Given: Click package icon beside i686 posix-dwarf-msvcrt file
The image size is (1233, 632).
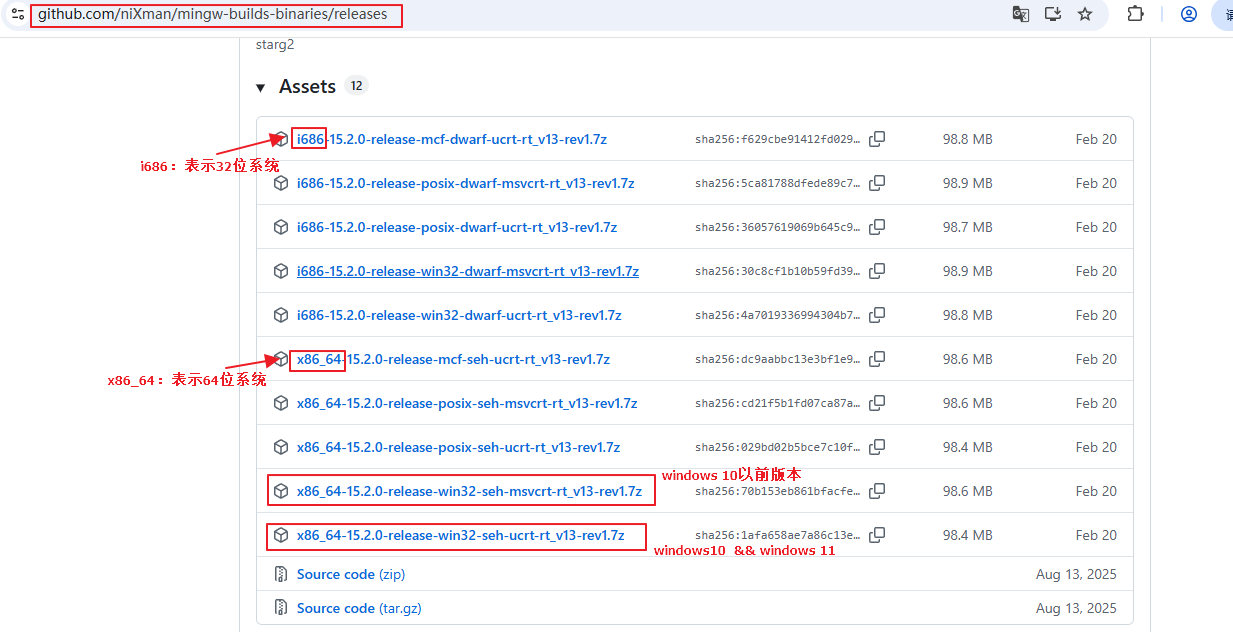Looking at the screenshot, I should tap(281, 183).
